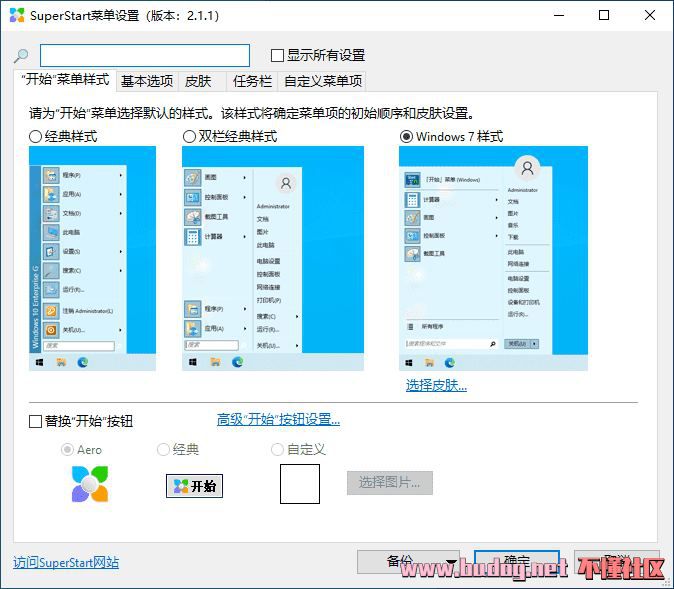Choose the Windows 7 样式 radio option

tap(406, 137)
